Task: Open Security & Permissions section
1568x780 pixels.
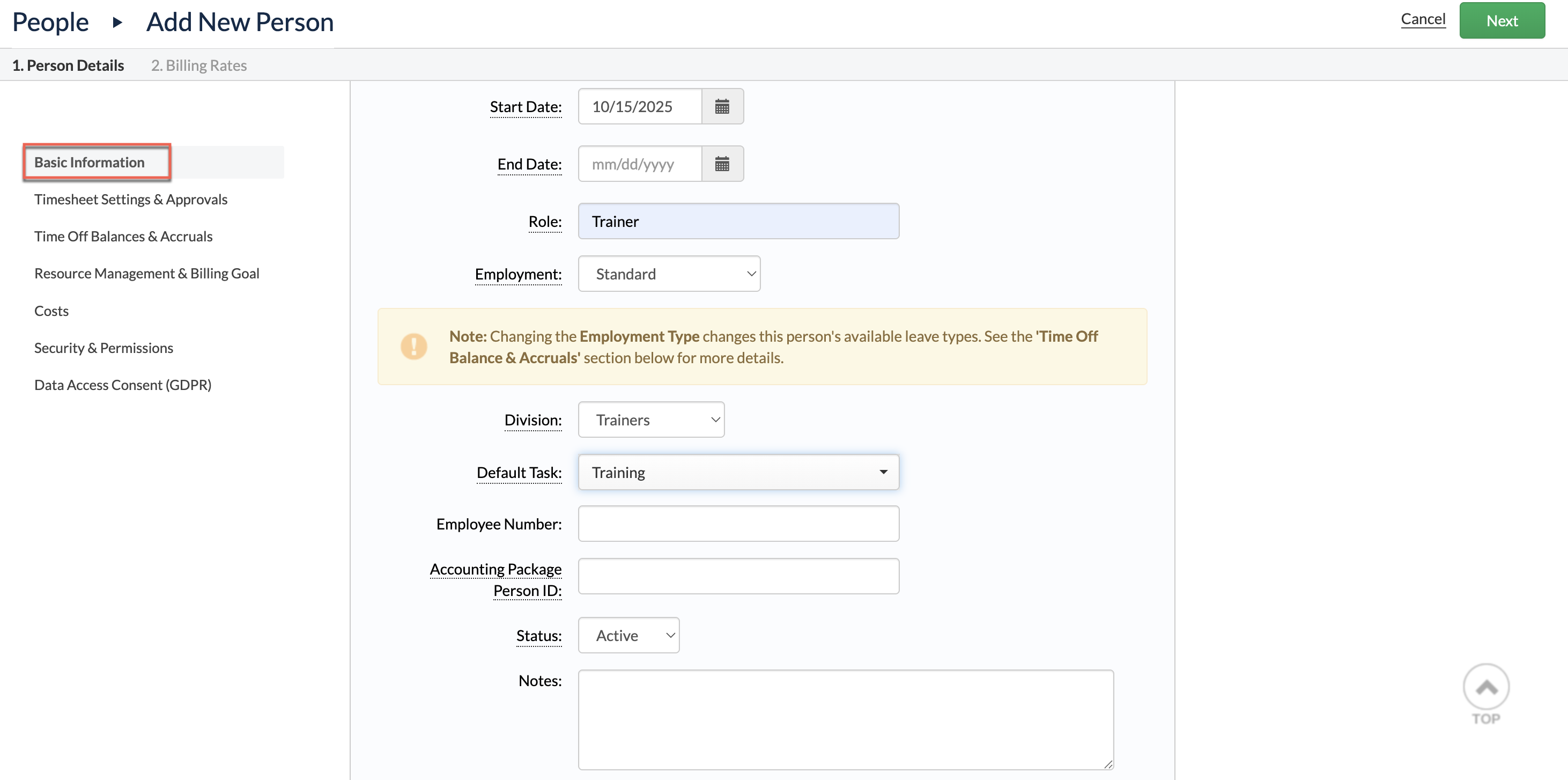Action: click(103, 348)
